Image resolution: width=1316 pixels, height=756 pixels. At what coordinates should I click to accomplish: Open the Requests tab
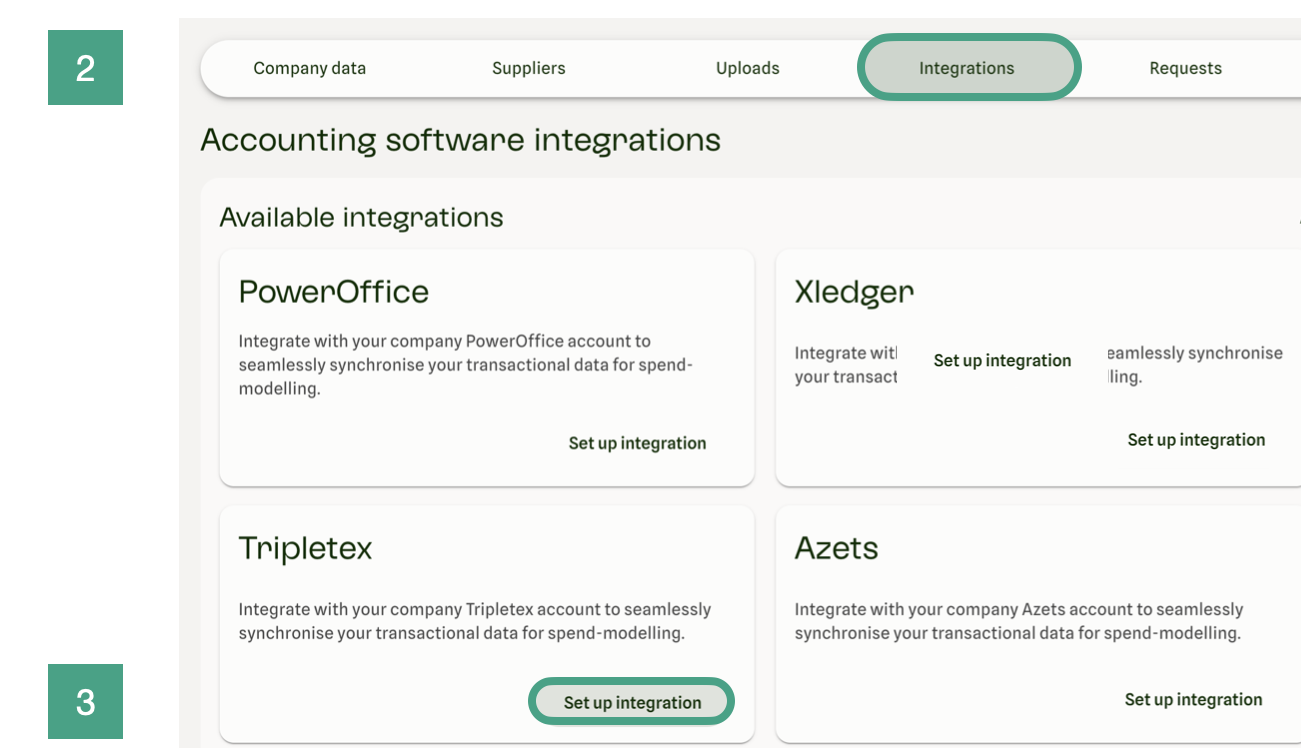tap(1185, 68)
